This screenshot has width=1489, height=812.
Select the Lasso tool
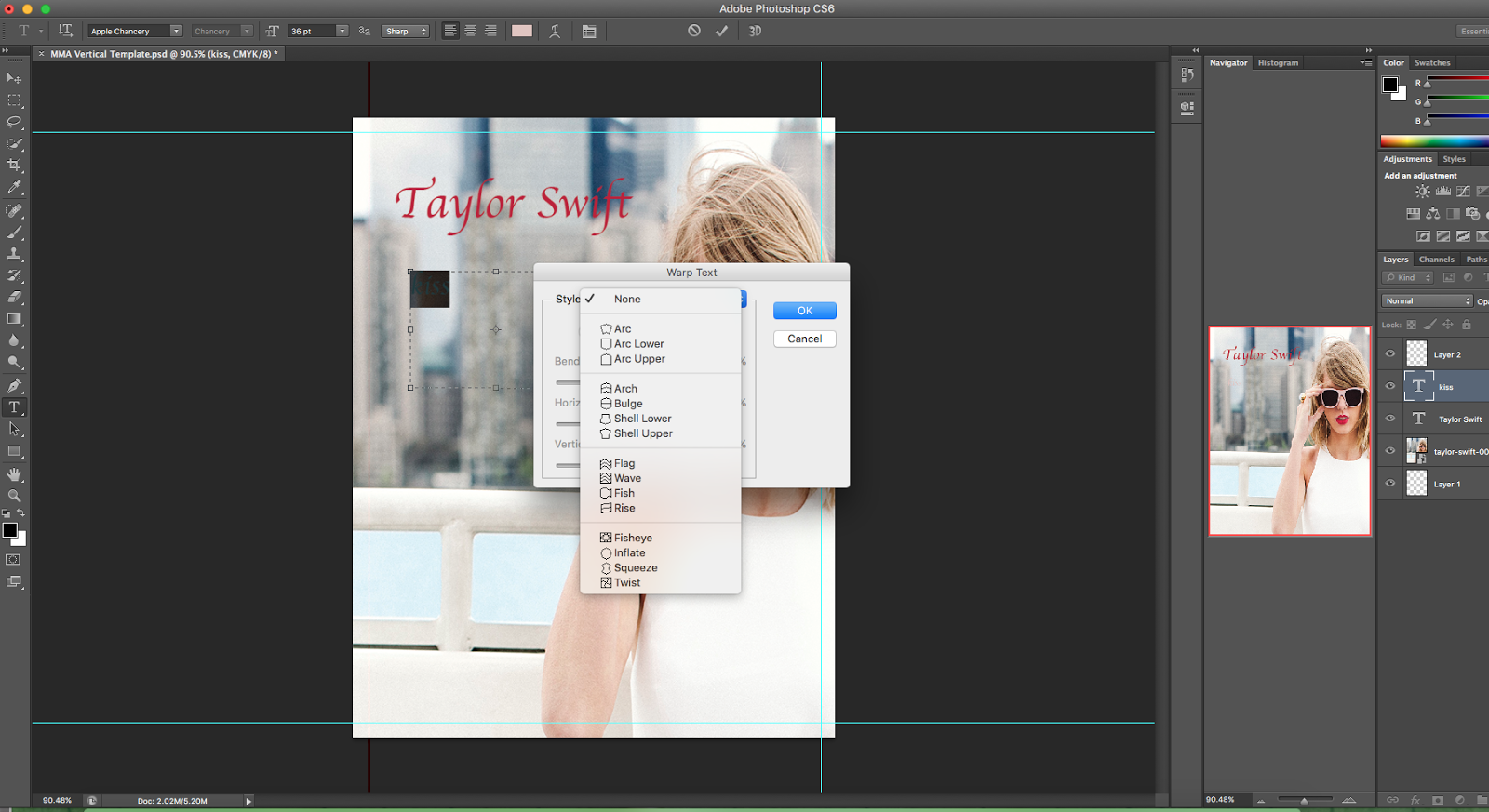14,122
